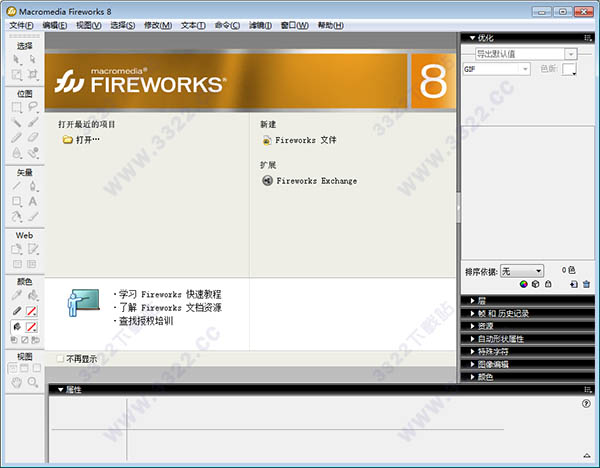
Task: Check the 不再显示 checkbox
Action: pos(60,359)
